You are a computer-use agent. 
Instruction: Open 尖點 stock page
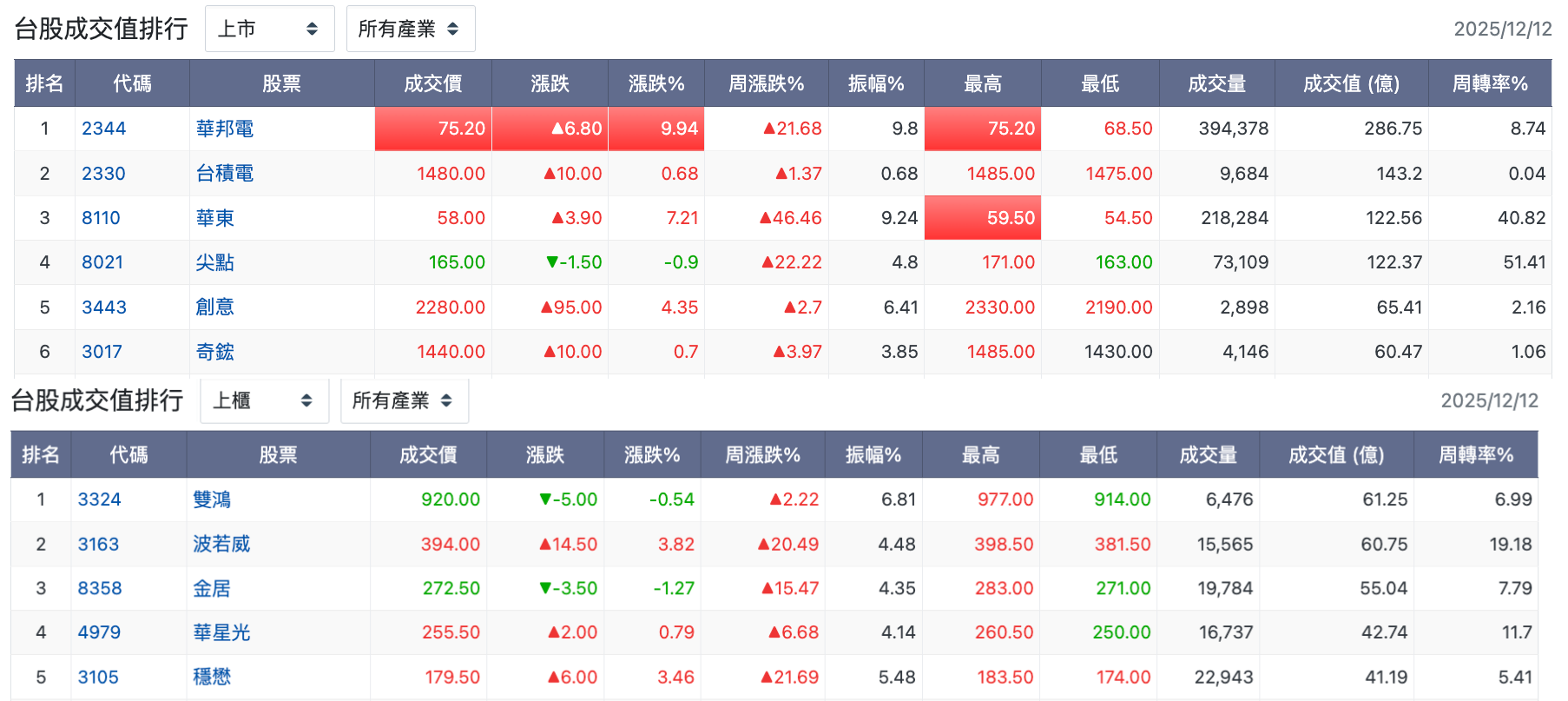[x=215, y=262]
